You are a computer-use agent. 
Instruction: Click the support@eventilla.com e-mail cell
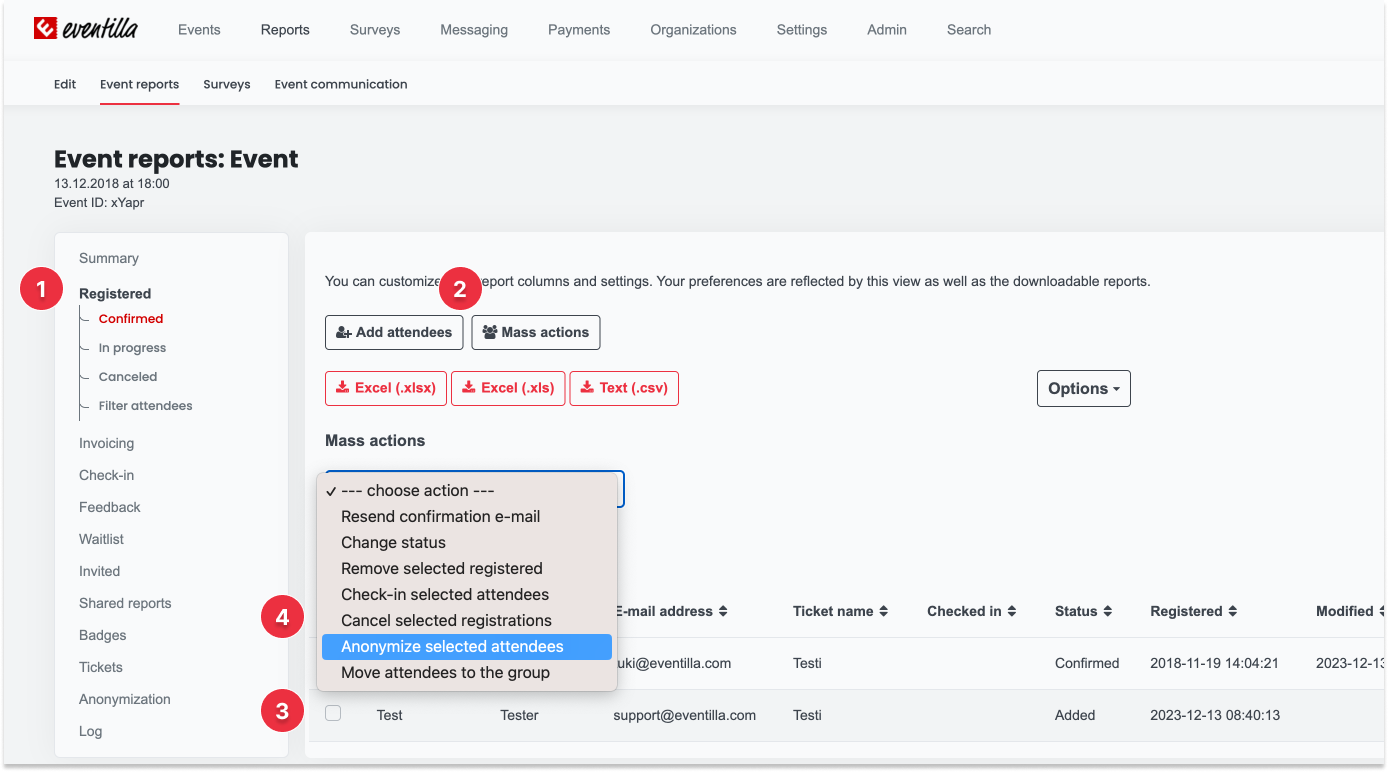685,715
